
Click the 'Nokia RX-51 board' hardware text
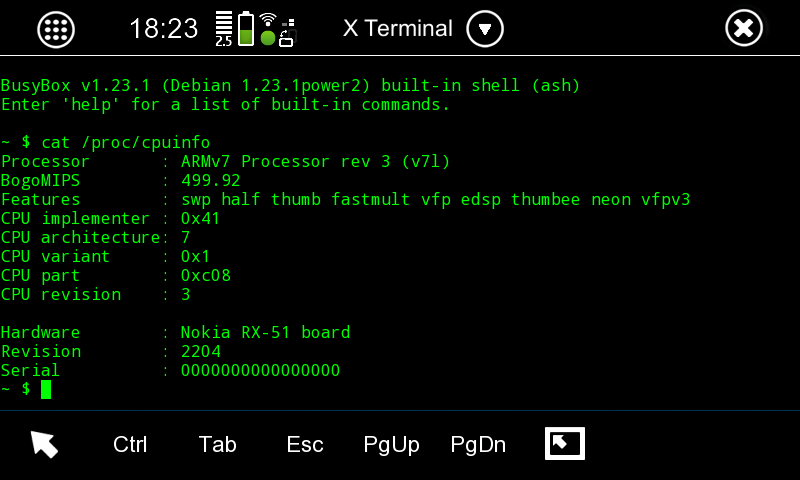(265, 333)
